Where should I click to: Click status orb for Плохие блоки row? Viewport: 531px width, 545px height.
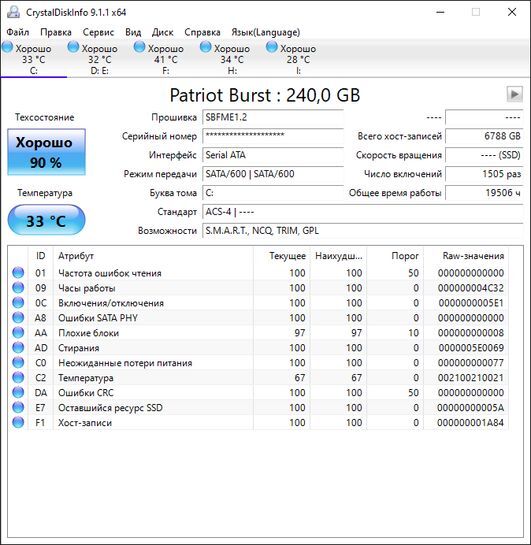click(x=18, y=333)
